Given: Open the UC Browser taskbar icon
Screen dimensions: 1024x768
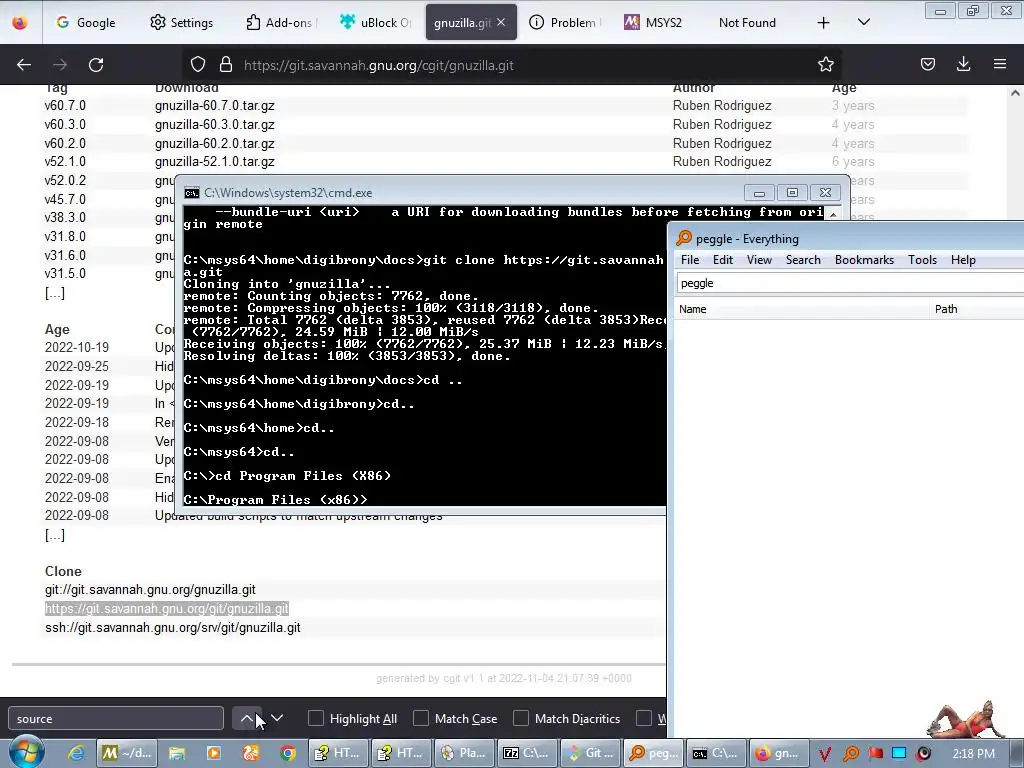Looking at the screenshot, I should [251, 753].
